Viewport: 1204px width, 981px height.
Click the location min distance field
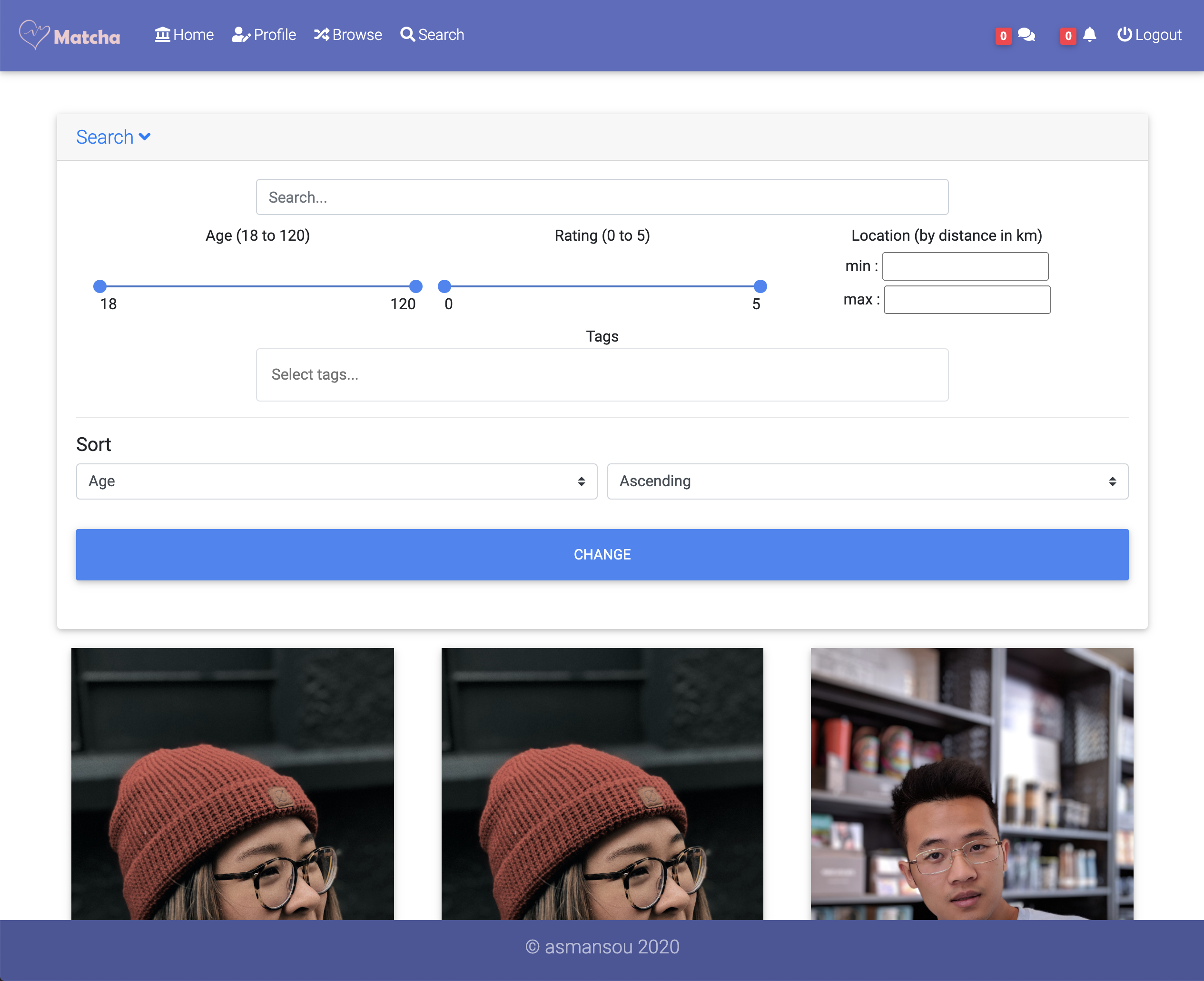click(965, 266)
